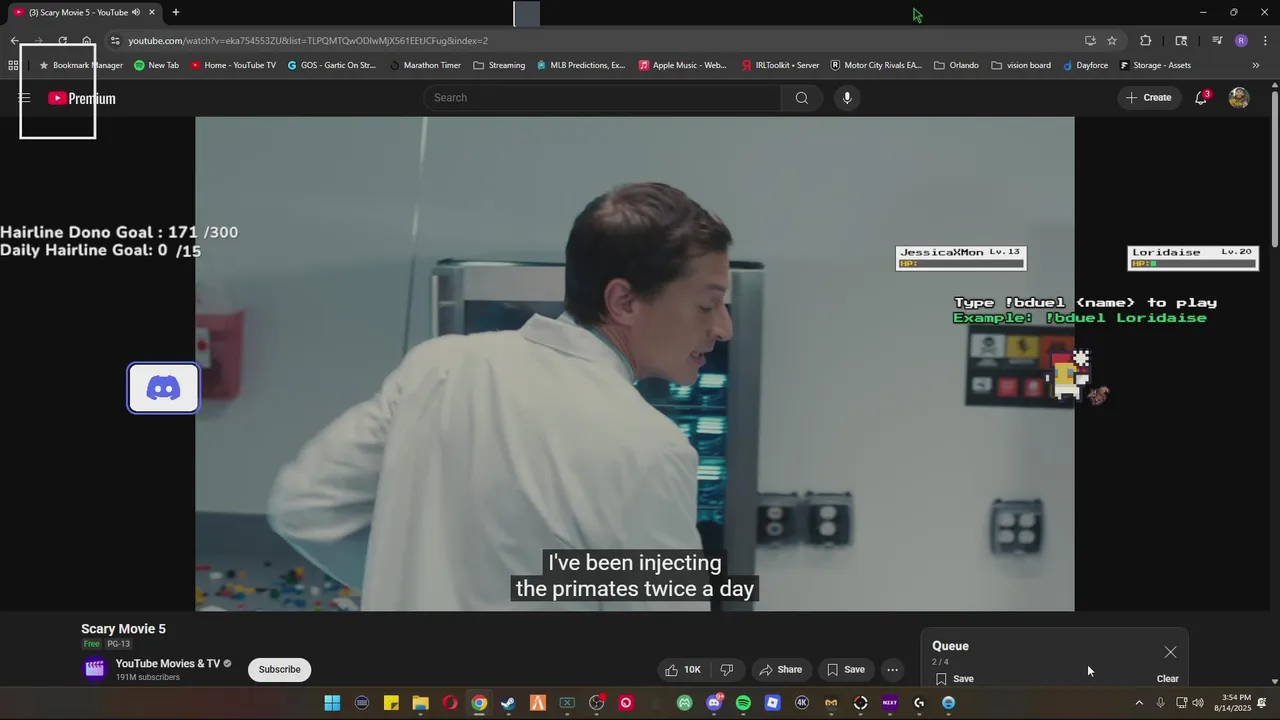
Task: Open the YouTube Movies & TV channel avatar
Action: click(95, 669)
